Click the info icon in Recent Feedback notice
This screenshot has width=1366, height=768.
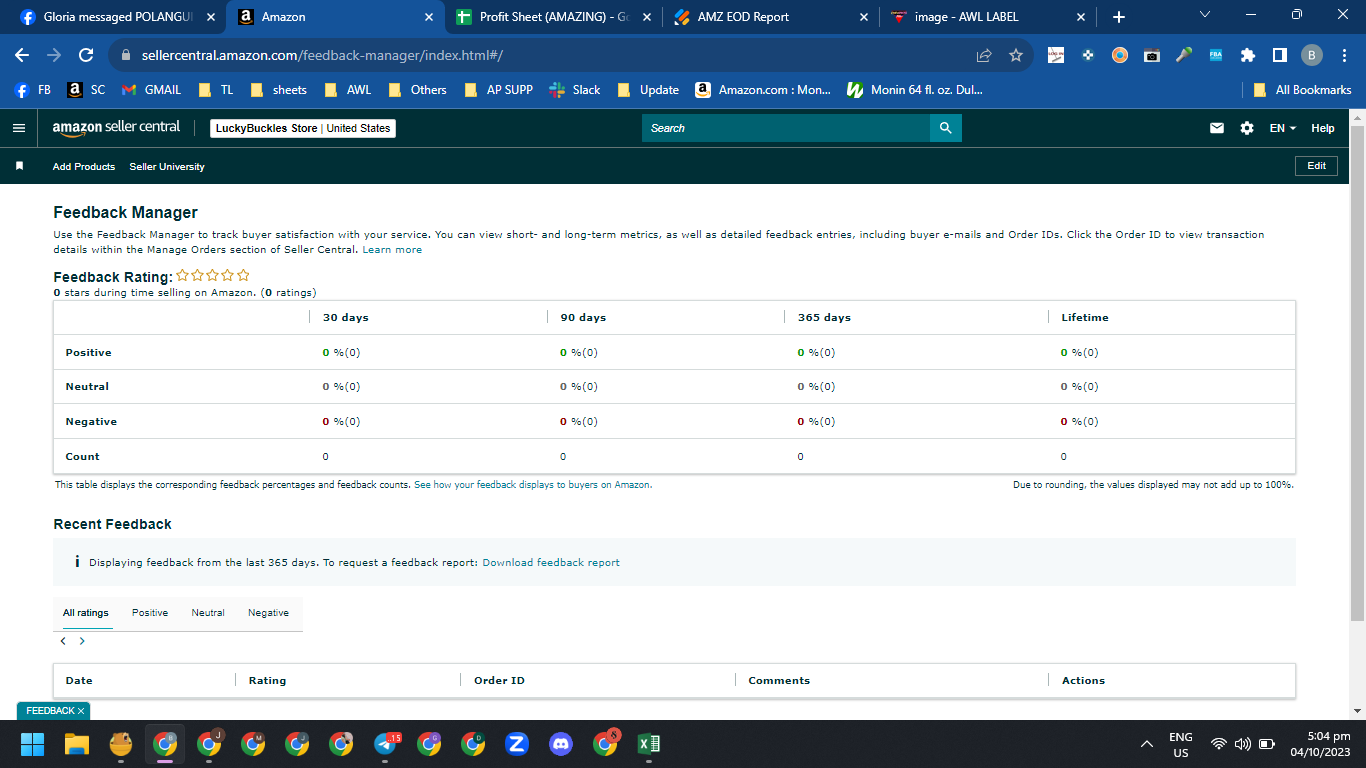coord(77,562)
